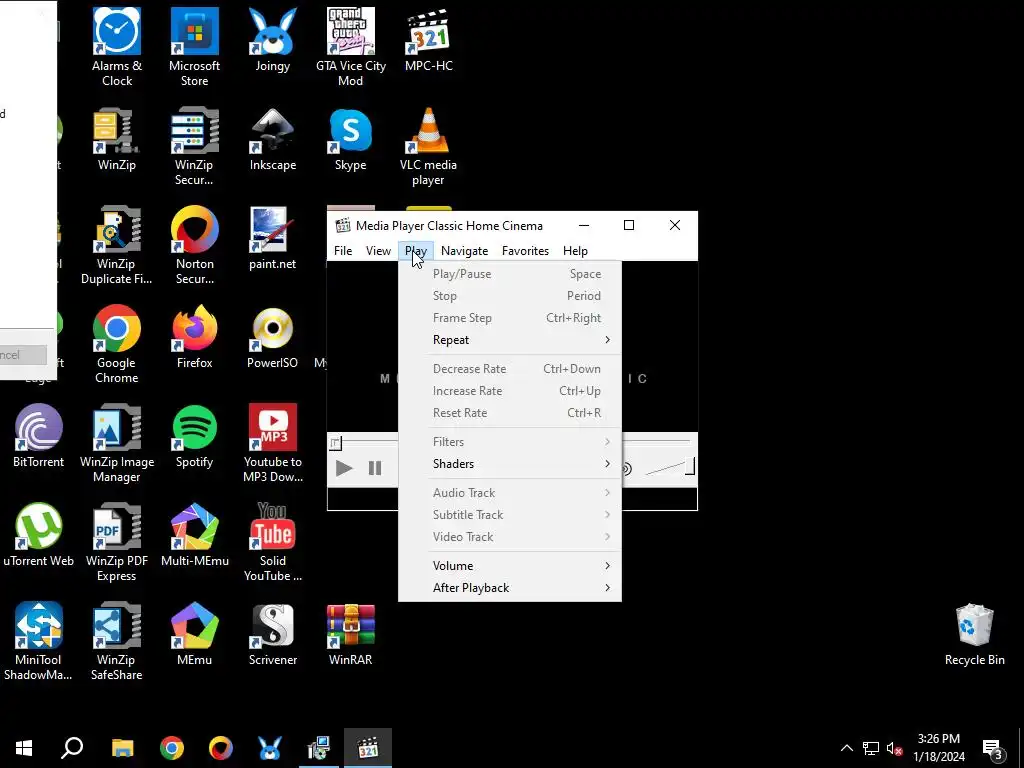Select Youtube to MP3 Dow... icon
The width and height of the screenshot is (1024, 768).
click(x=272, y=443)
